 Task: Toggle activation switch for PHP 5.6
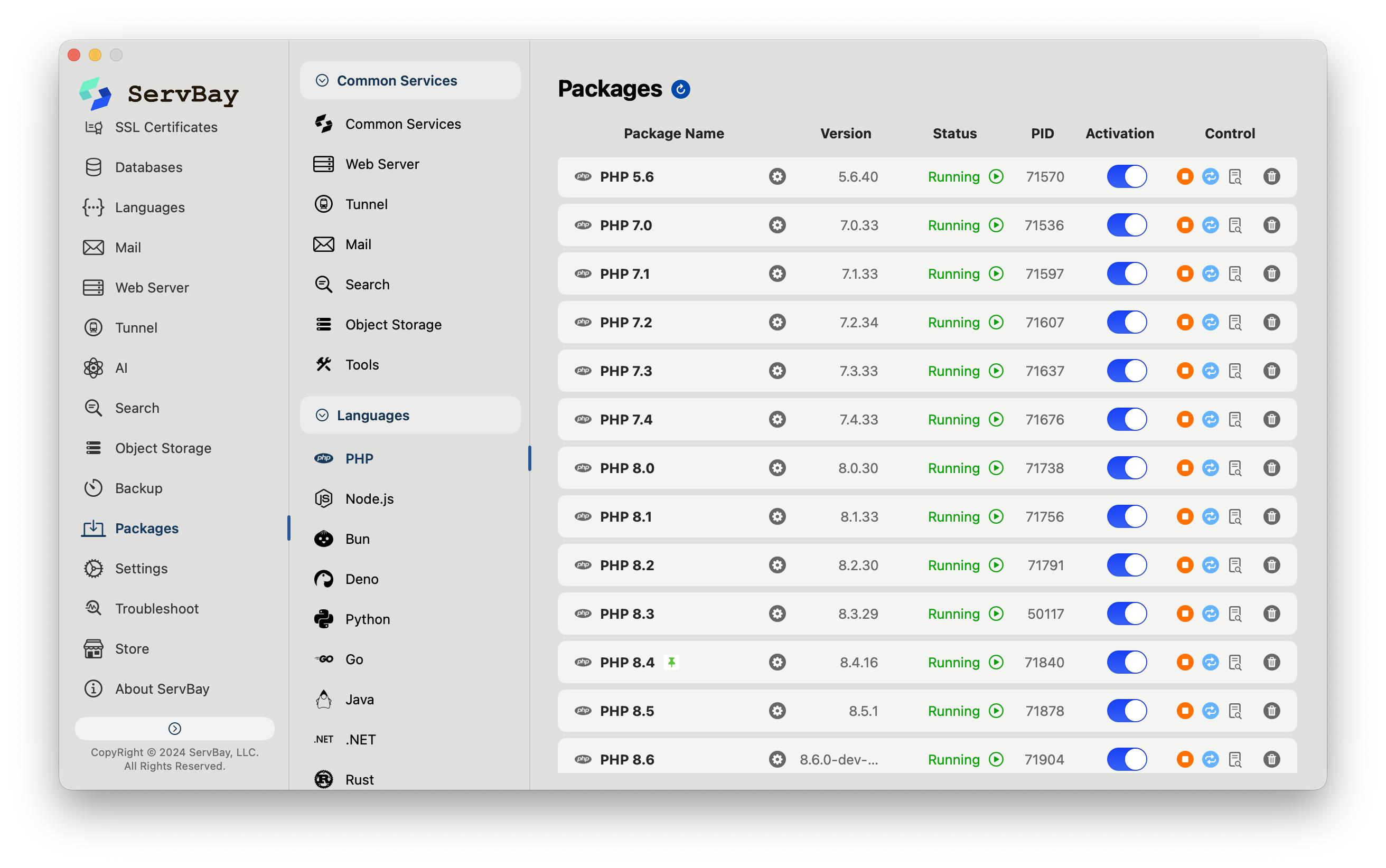(1127, 176)
